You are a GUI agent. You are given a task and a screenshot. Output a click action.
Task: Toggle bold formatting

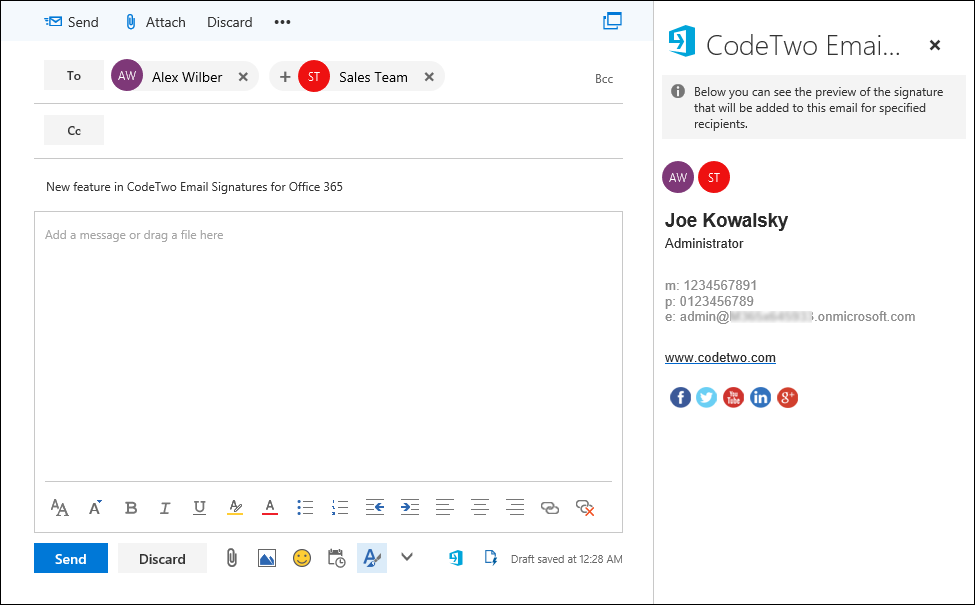131,508
